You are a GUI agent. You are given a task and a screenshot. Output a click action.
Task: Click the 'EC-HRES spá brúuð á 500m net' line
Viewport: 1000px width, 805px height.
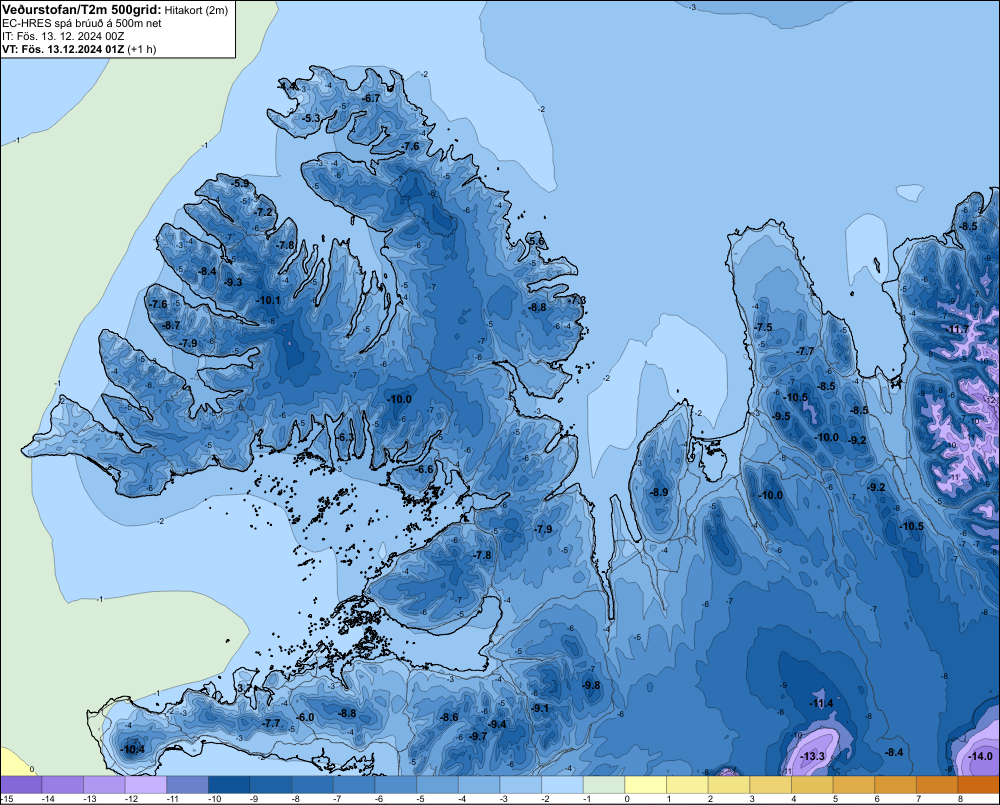click(x=82, y=23)
